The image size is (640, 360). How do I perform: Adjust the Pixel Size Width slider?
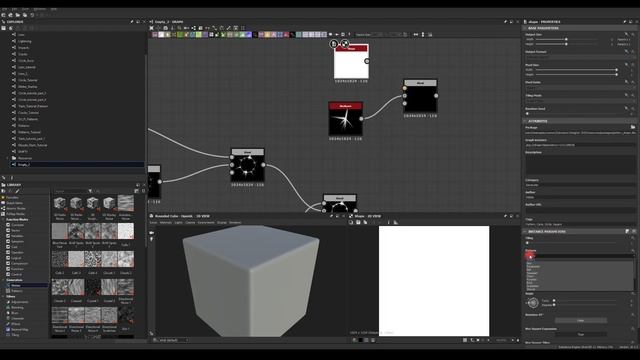click(576, 70)
